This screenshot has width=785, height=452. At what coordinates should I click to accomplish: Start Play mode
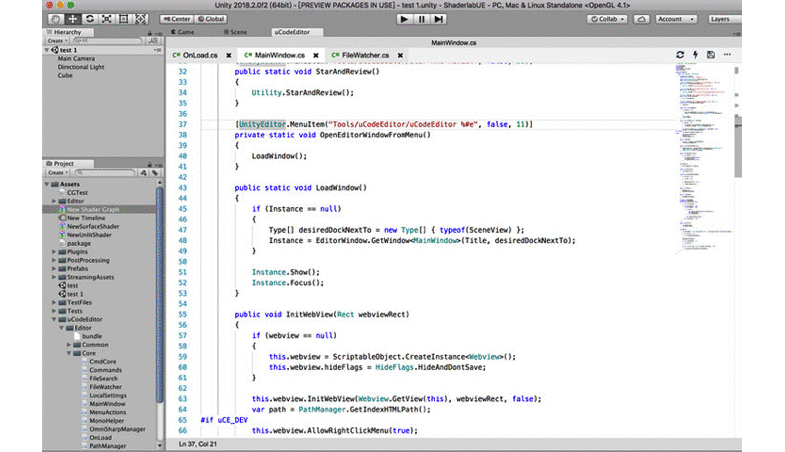tap(405, 19)
